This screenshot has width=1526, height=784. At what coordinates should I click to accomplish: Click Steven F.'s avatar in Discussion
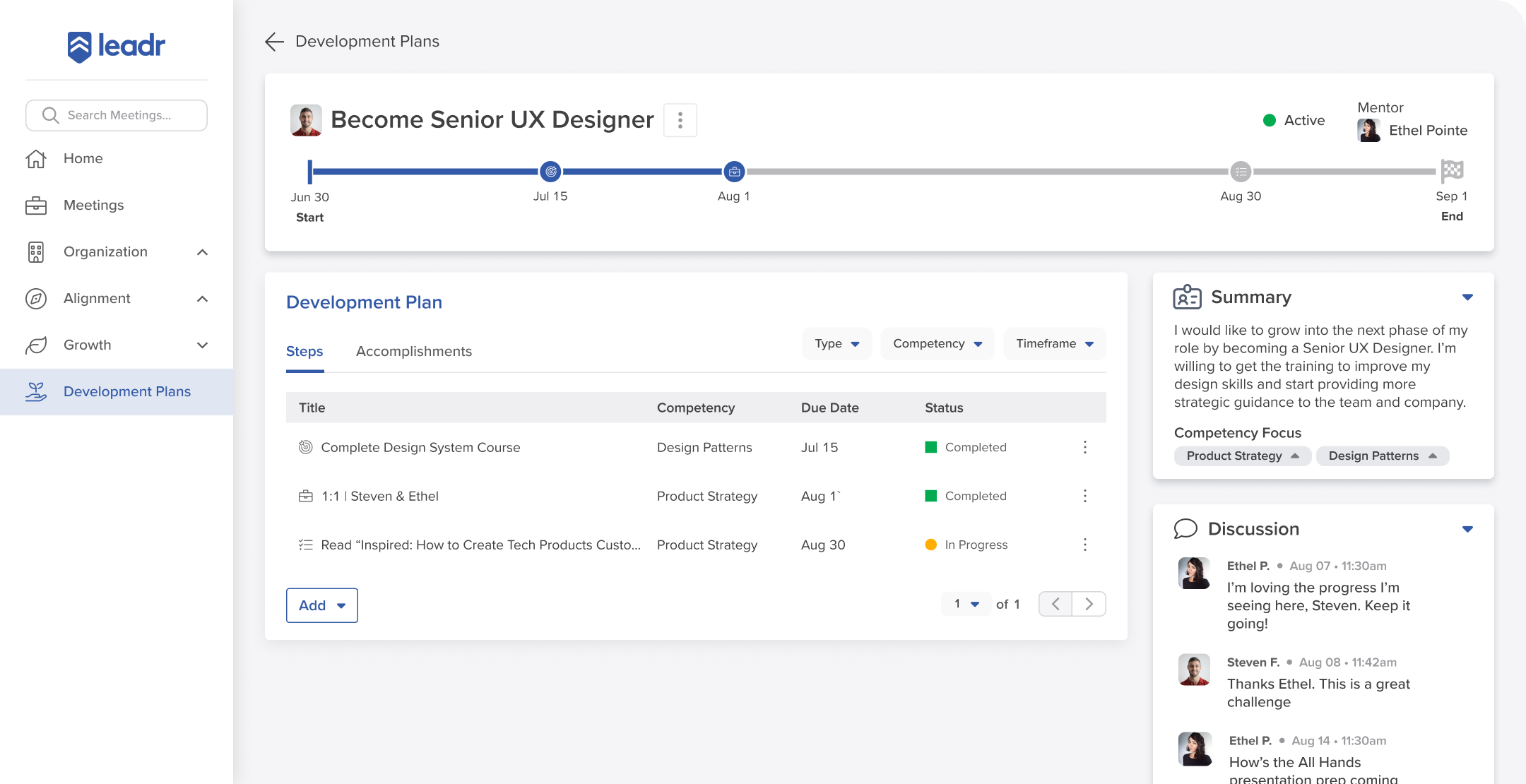(1195, 670)
